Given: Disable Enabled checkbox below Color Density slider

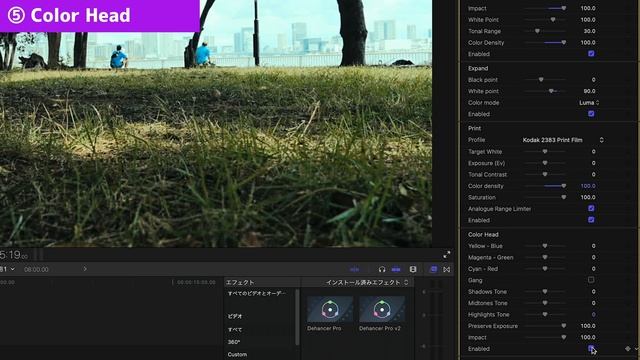Looking at the screenshot, I should [x=591, y=53].
